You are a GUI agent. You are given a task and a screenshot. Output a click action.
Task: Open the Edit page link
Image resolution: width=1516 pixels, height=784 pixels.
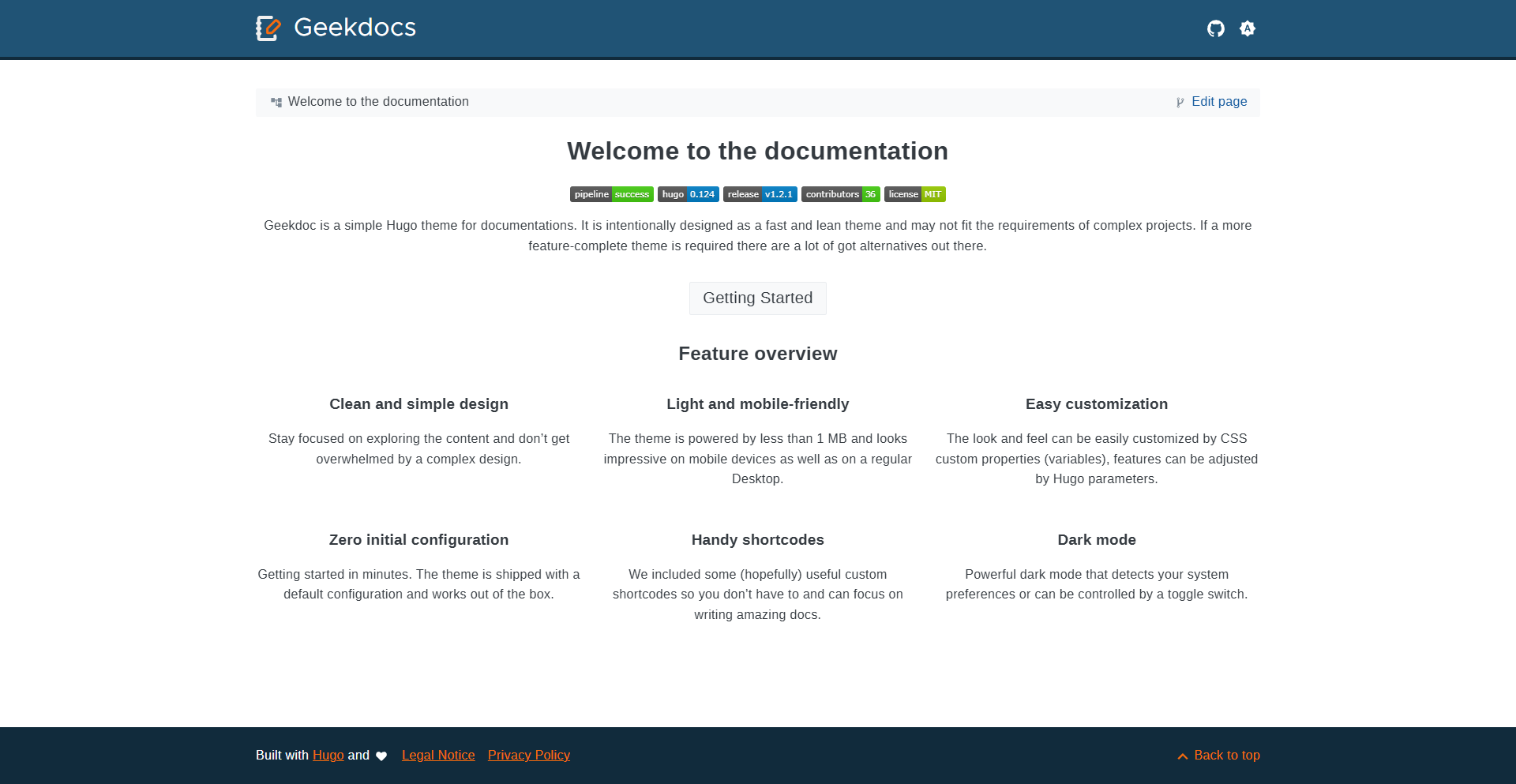(x=1219, y=102)
